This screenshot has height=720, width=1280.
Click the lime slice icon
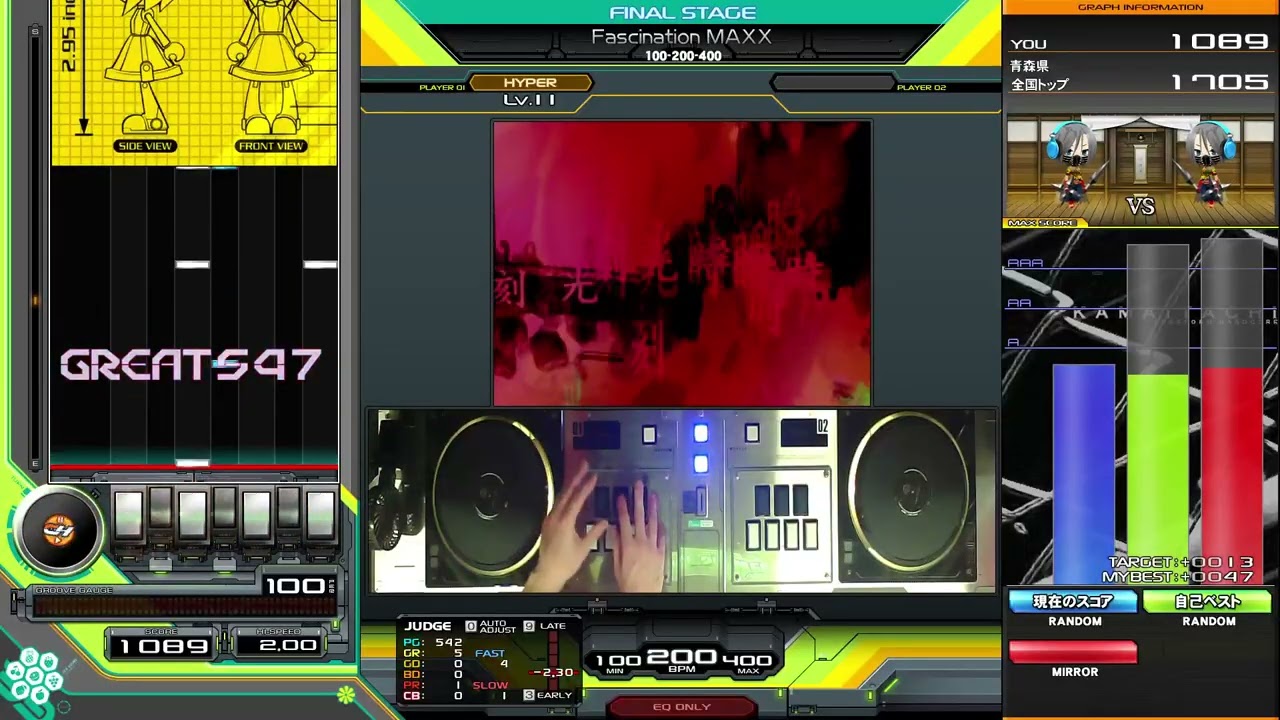tap(346, 693)
